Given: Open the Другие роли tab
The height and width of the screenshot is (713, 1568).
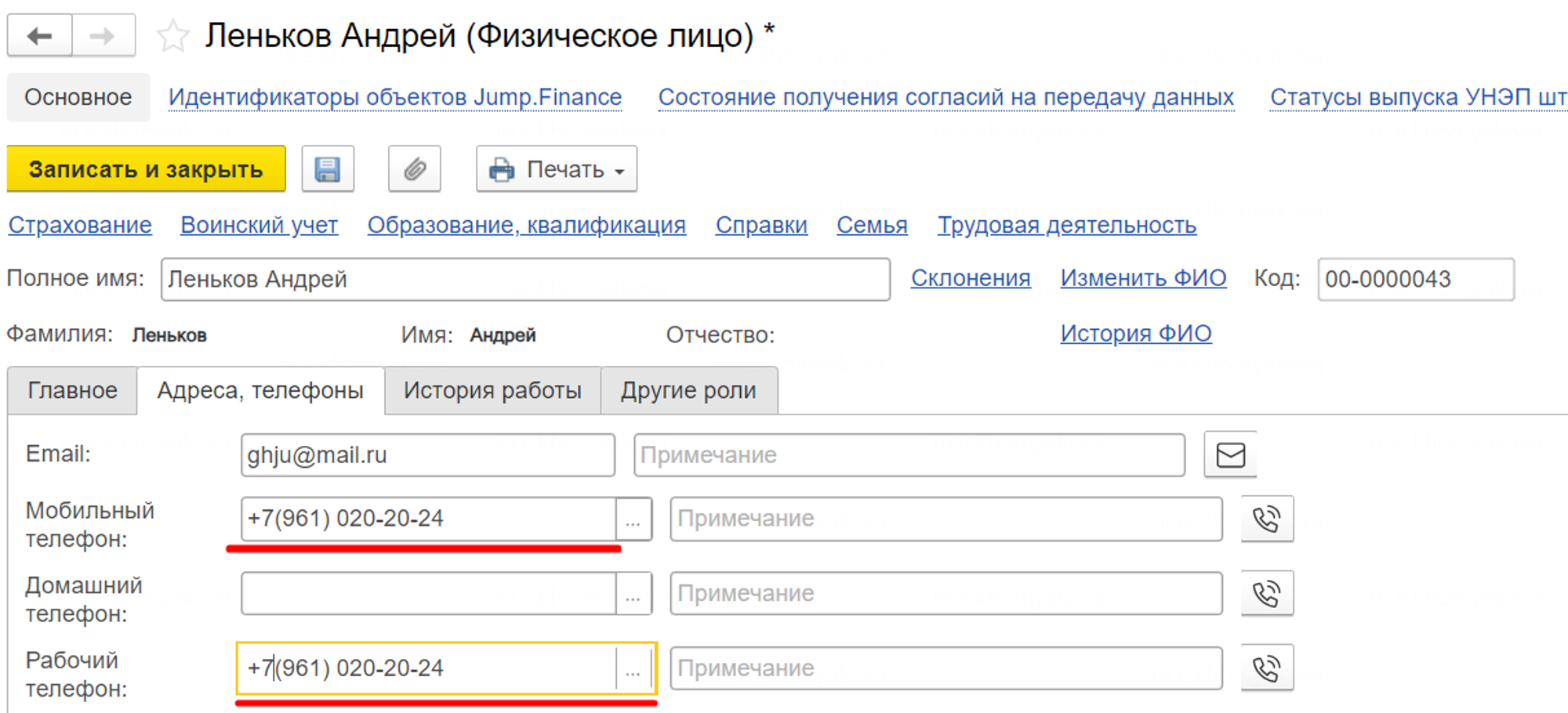Looking at the screenshot, I should 688,390.
